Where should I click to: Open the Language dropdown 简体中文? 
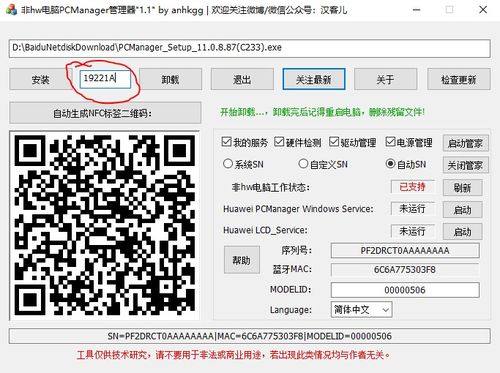tap(361, 310)
